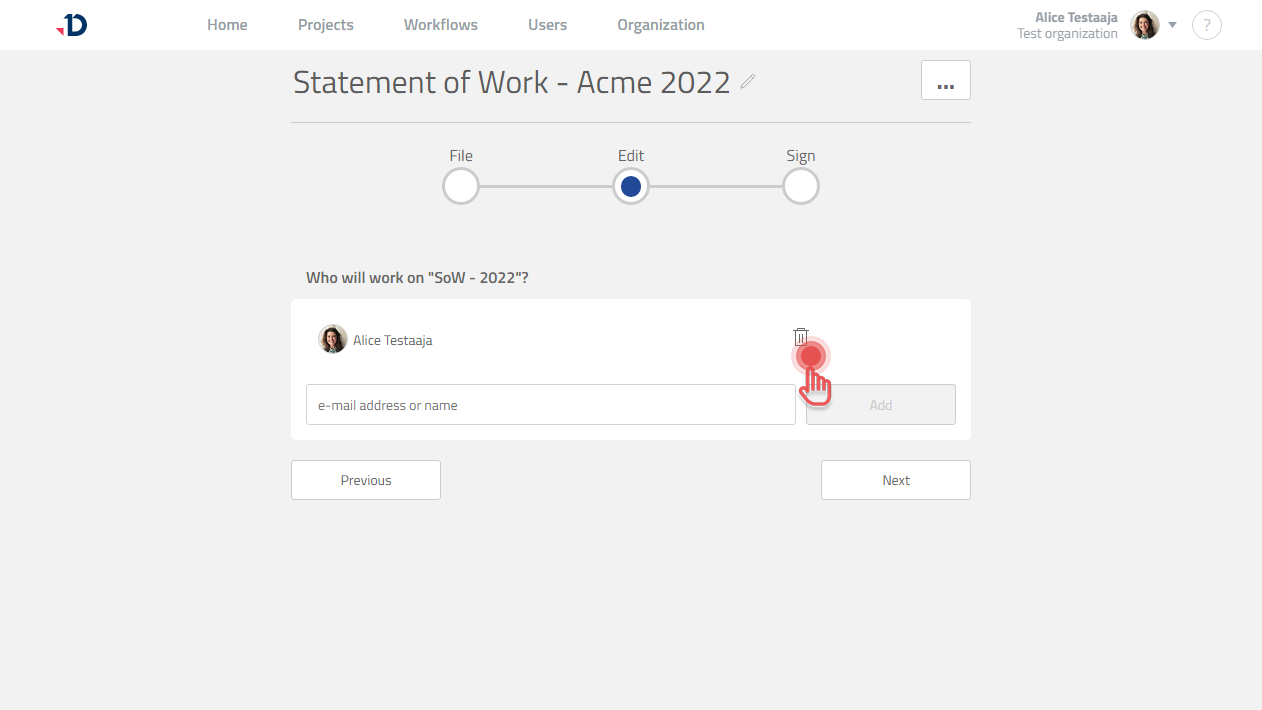Screen dimensions: 1262x710
Task: Go to the Users page
Action: coord(547,25)
